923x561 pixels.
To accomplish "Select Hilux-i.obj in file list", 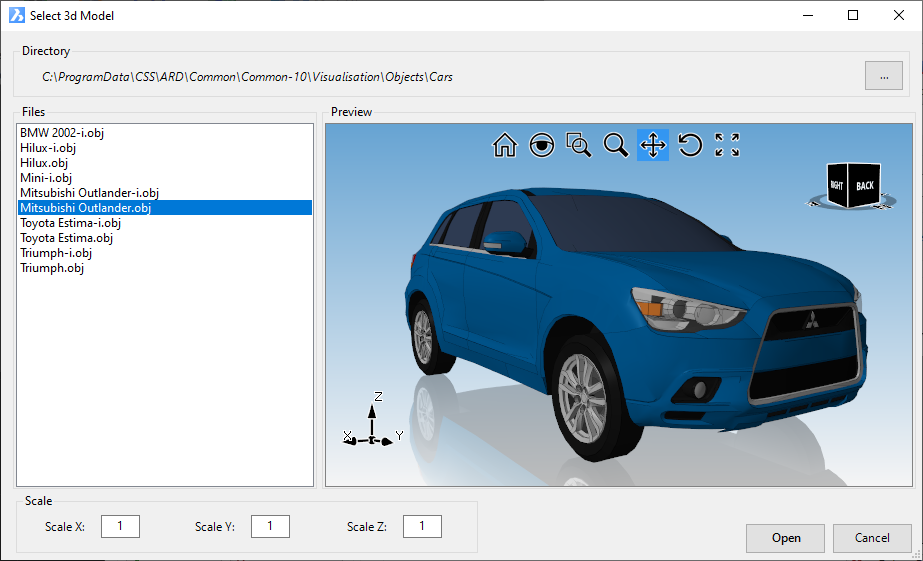I will coord(165,148).
